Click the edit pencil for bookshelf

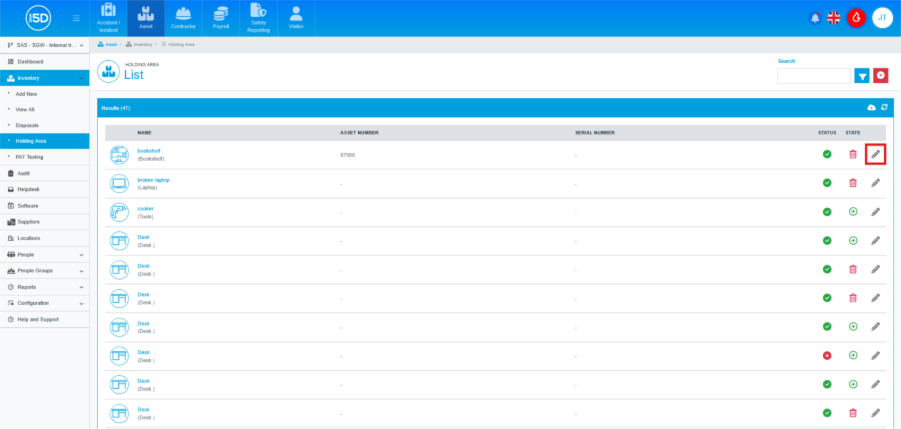[876, 154]
